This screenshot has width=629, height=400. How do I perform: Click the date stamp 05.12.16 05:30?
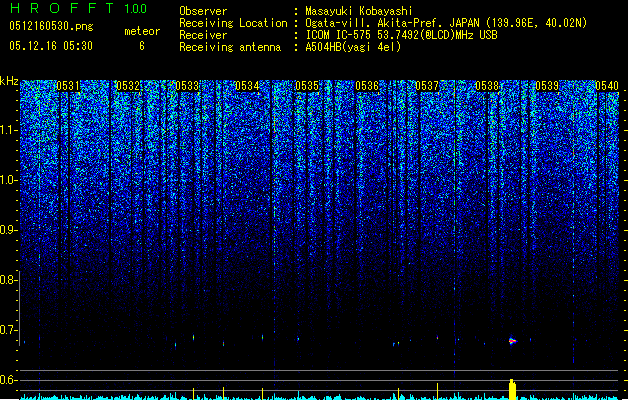pyautogui.click(x=51, y=46)
